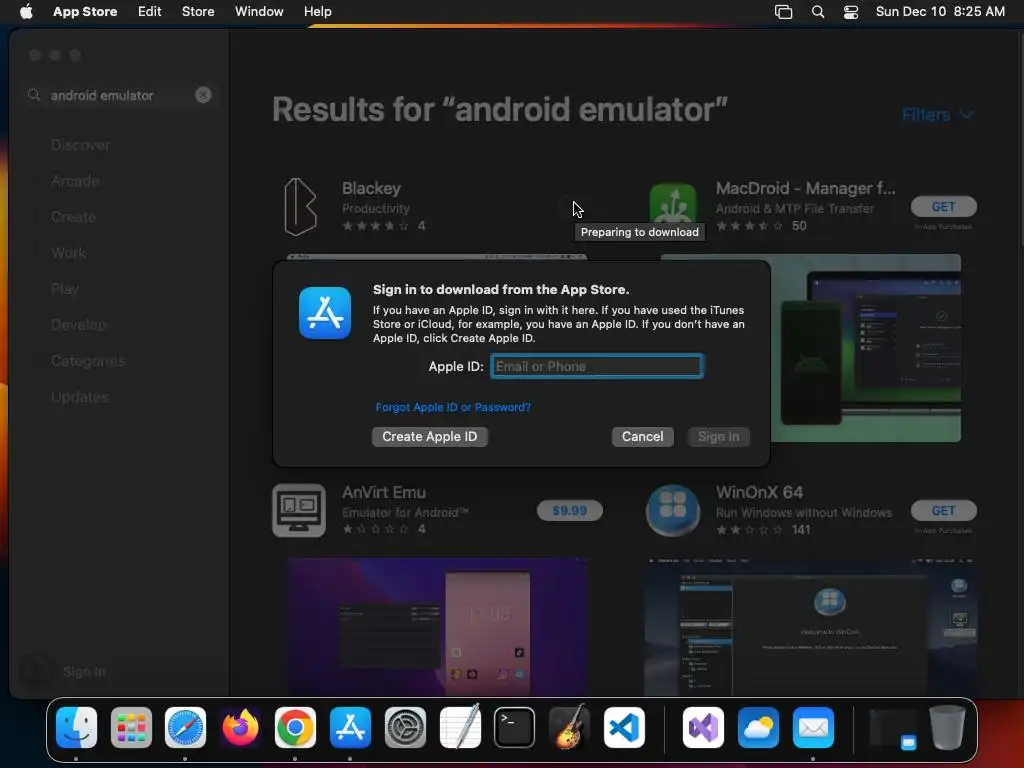
Task: Open the Trash in the Dock
Action: [948, 727]
